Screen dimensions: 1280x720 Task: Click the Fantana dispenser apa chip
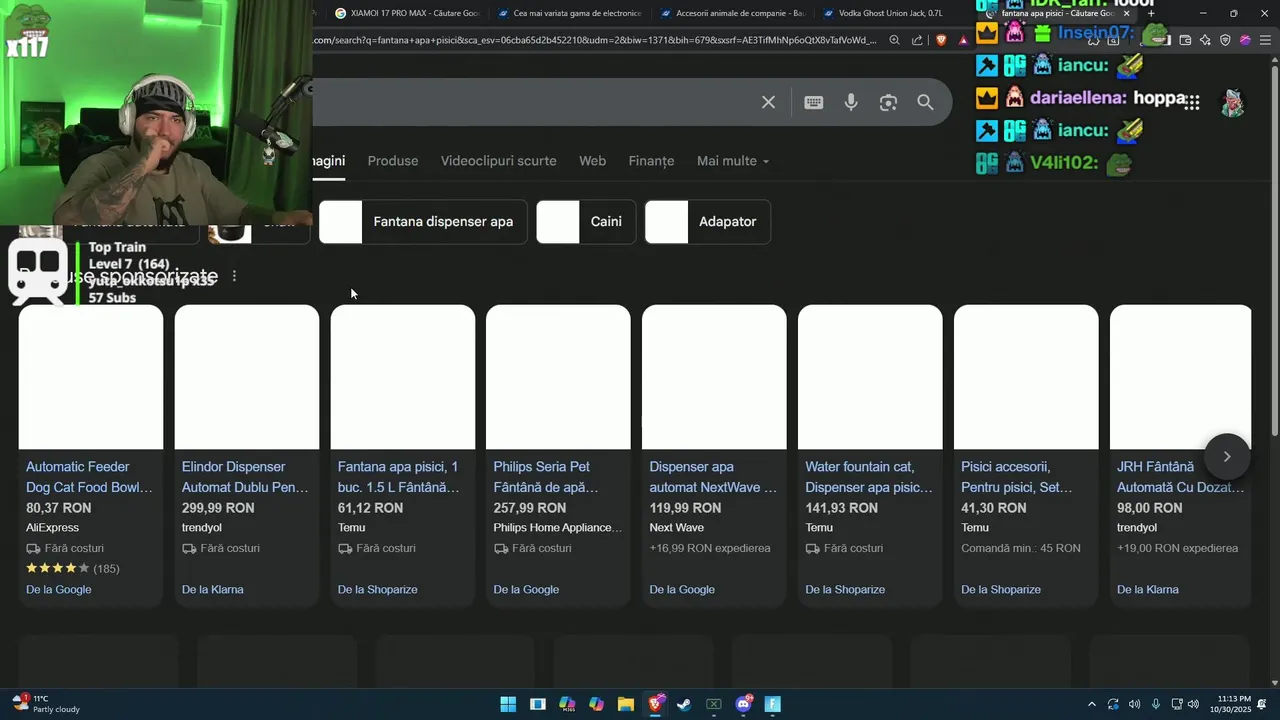(x=422, y=222)
